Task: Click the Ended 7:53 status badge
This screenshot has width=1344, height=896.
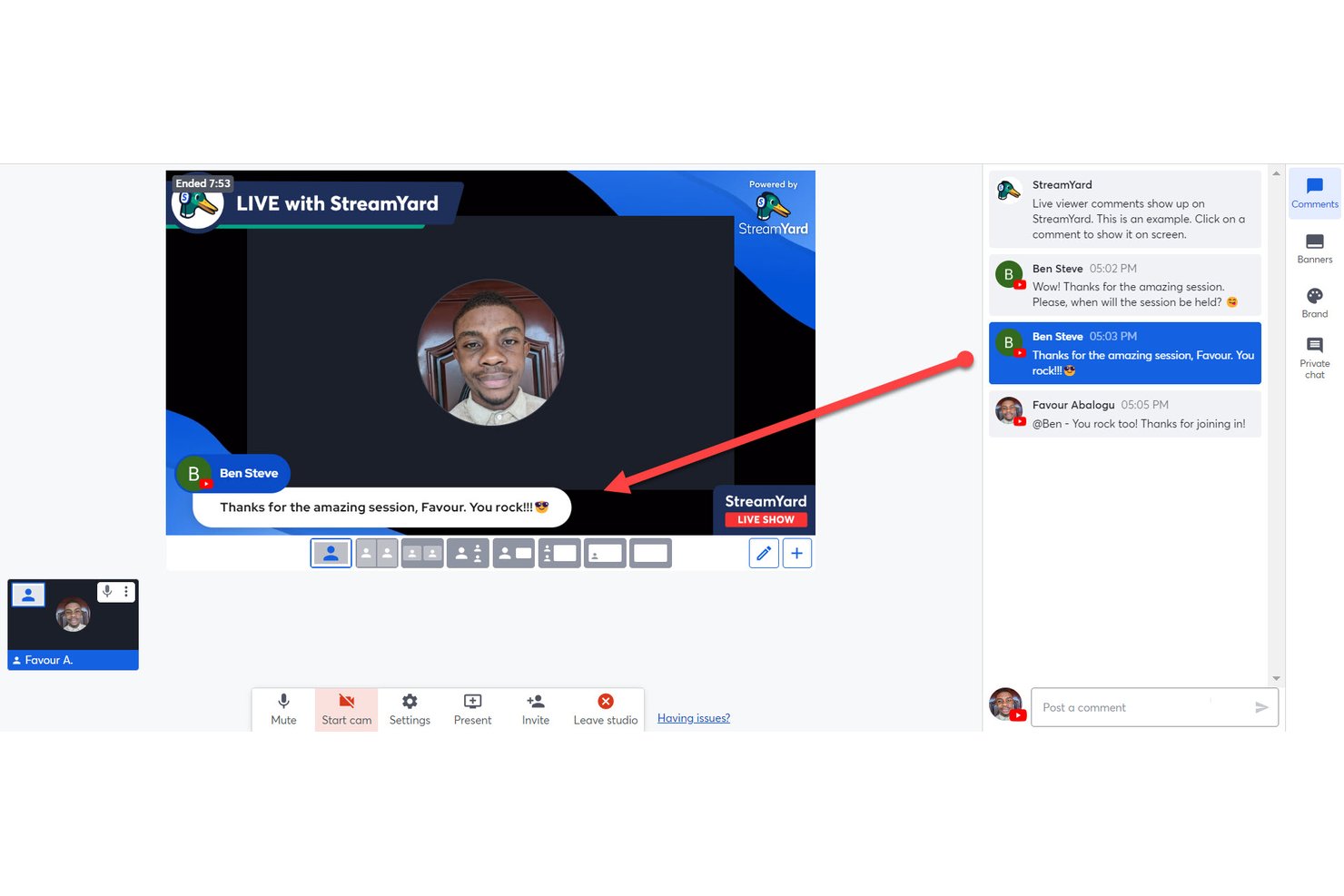Action: tap(203, 183)
